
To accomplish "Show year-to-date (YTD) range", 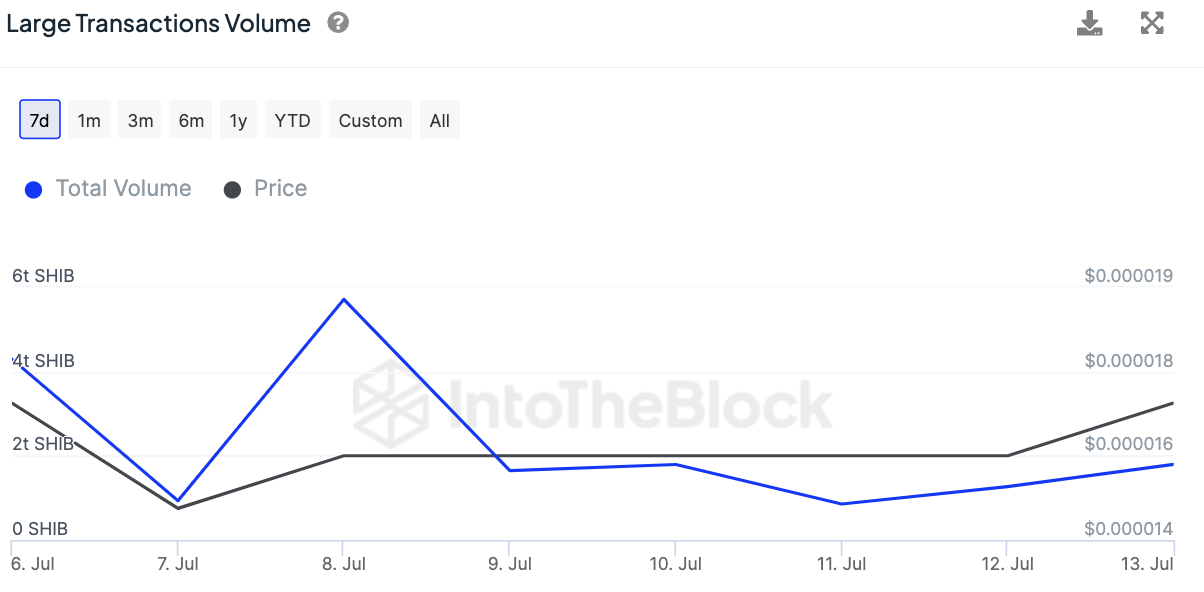I will pyautogui.click(x=292, y=120).
